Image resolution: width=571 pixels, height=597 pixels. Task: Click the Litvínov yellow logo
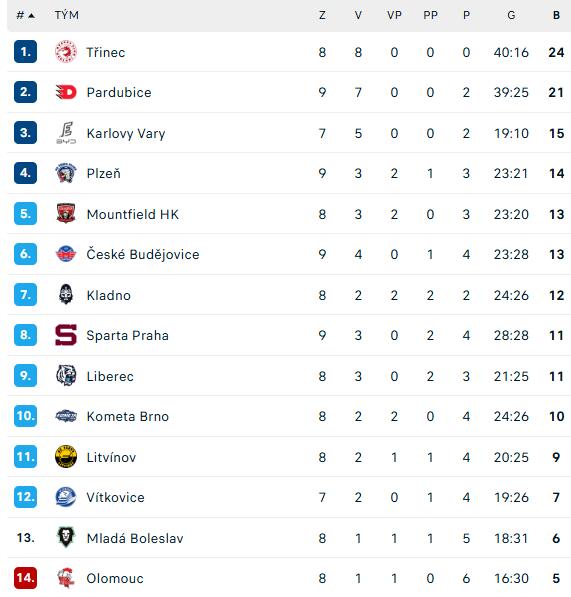pyautogui.click(x=65, y=456)
